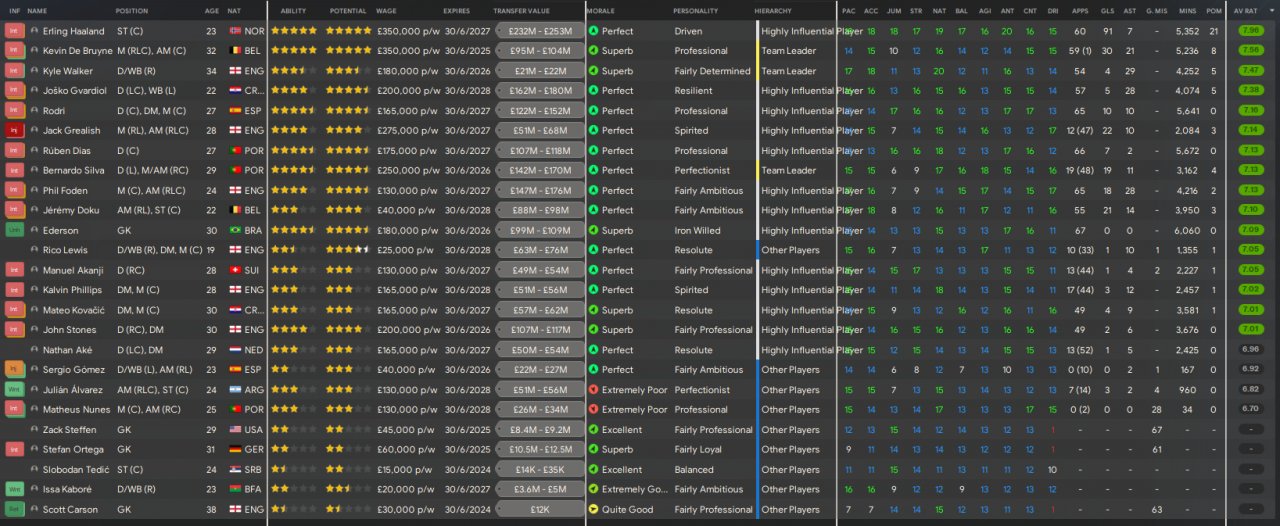Click the USA flag for Zack Steffen
This screenshot has width=1280, height=526.
coord(234,429)
